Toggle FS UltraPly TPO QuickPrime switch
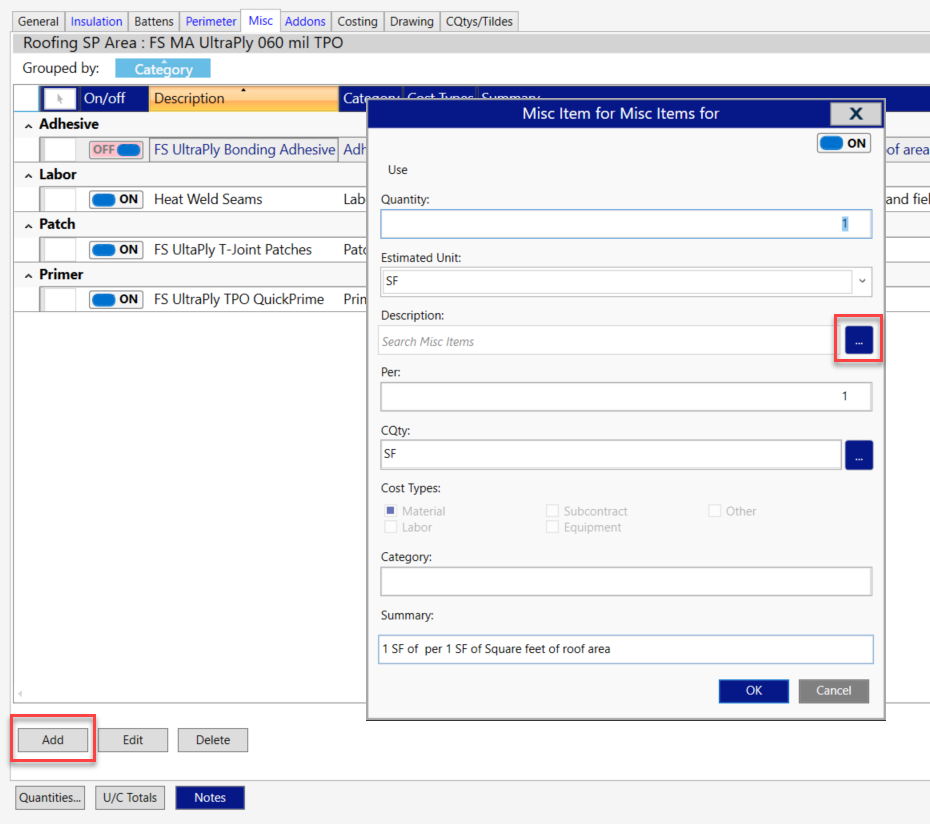The width and height of the screenshot is (930, 824). tap(116, 300)
